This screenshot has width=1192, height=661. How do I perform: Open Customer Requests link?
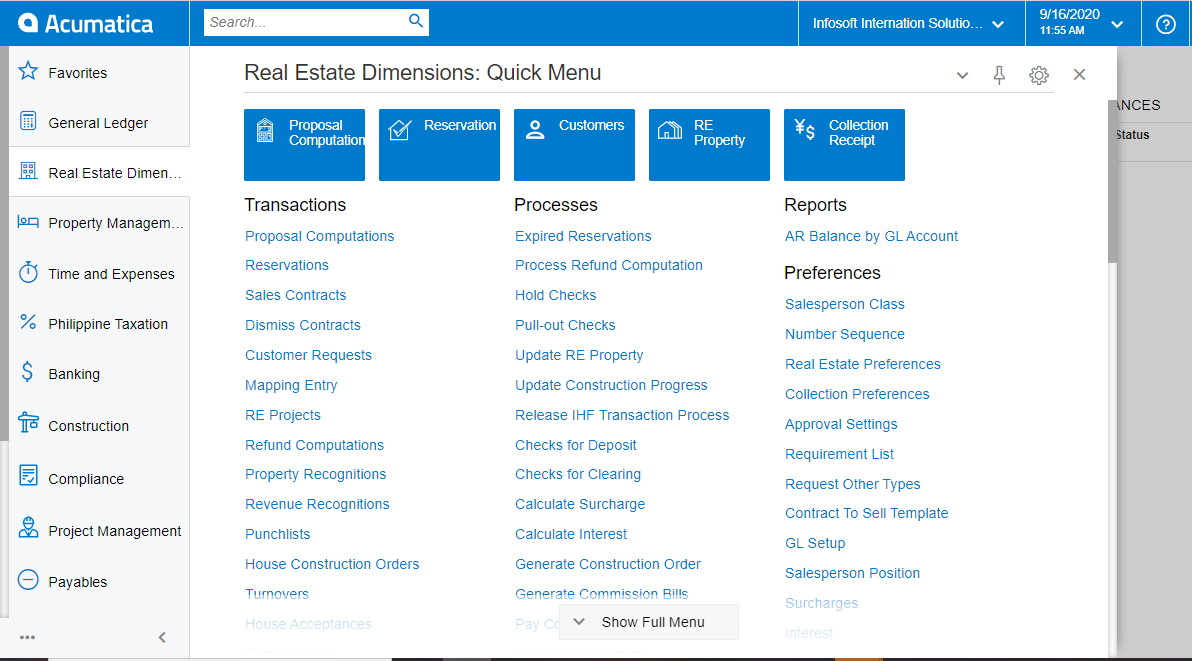point(308,355)
